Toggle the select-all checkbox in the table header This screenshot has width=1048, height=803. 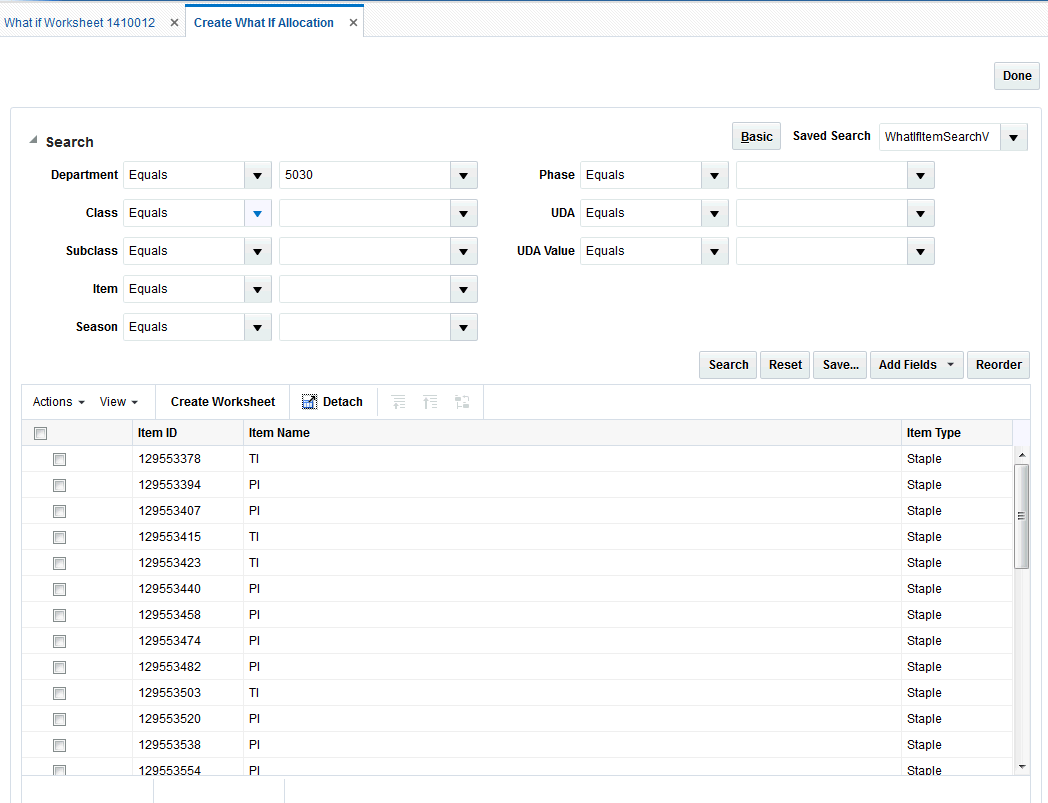tap(40, 433)
